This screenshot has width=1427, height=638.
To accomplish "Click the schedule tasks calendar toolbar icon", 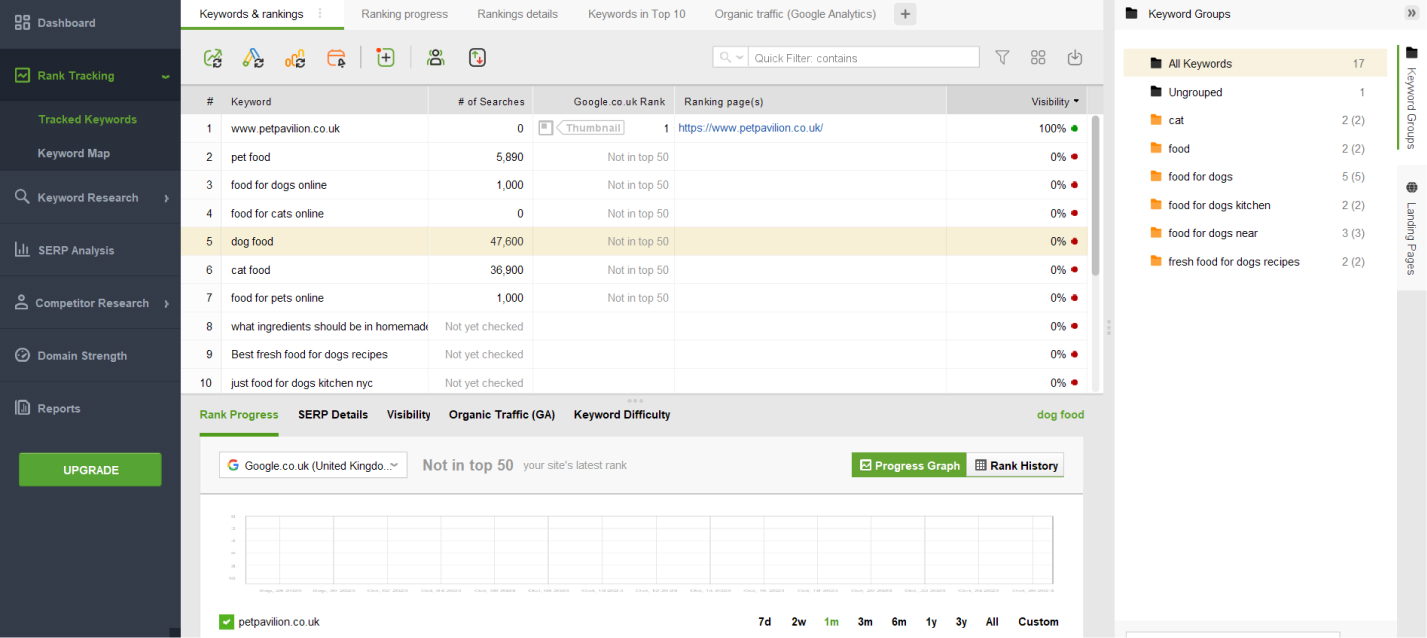I will point(337,58).
